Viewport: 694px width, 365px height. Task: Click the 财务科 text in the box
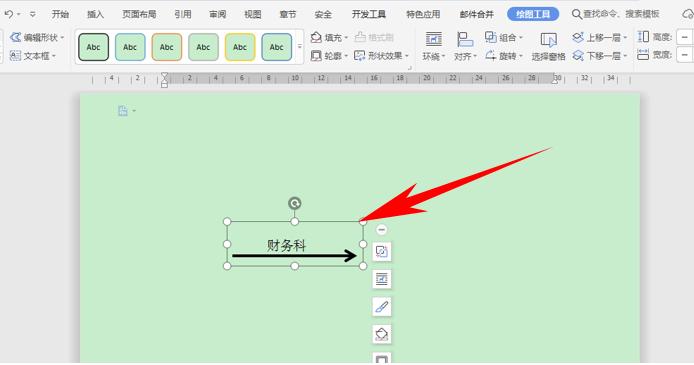click(286, 245)
